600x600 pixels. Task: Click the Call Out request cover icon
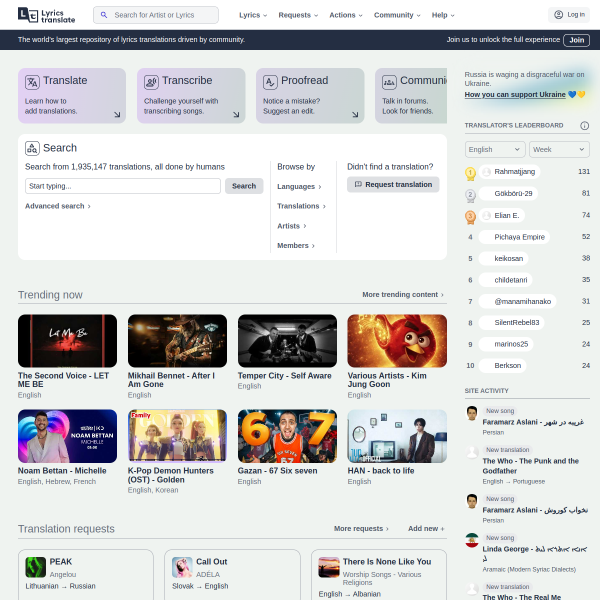pyautogui.click(x=182, y=567)
